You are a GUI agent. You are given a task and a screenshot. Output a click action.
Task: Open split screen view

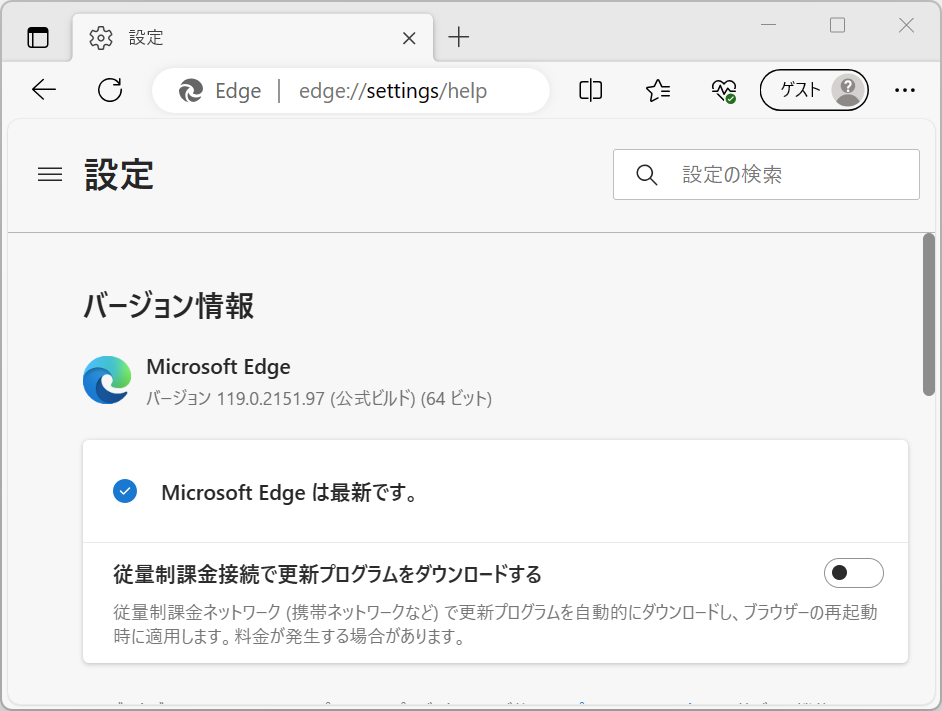tap(589, 90)
